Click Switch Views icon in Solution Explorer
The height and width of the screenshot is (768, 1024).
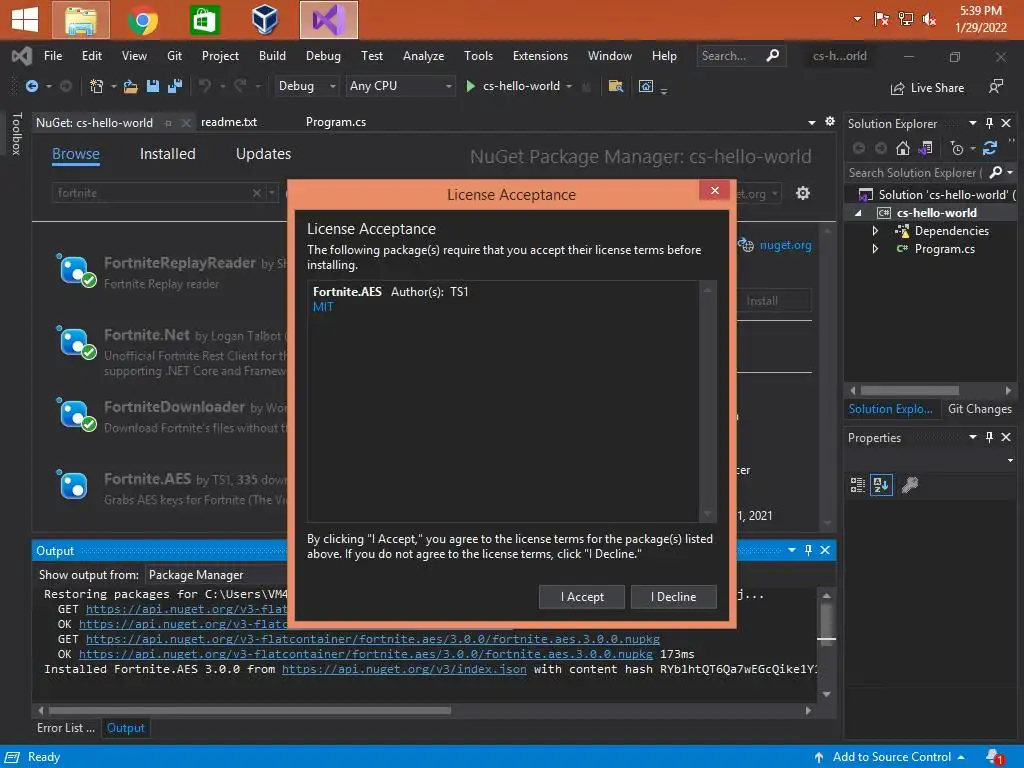tap(925, 148)
